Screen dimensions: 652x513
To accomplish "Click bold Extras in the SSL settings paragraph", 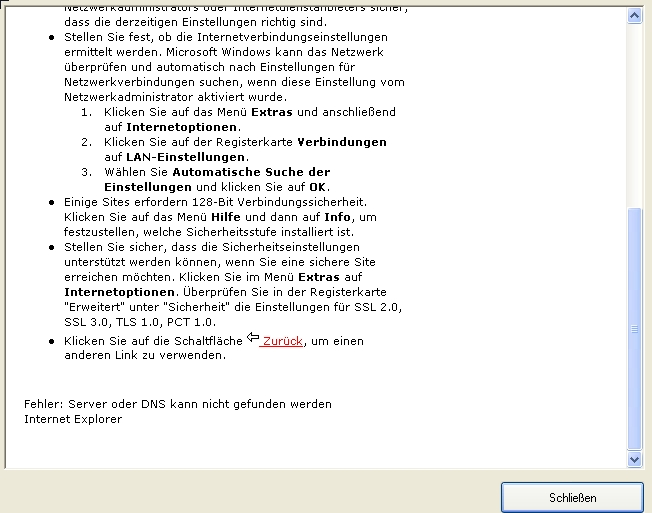I will 330,276.
